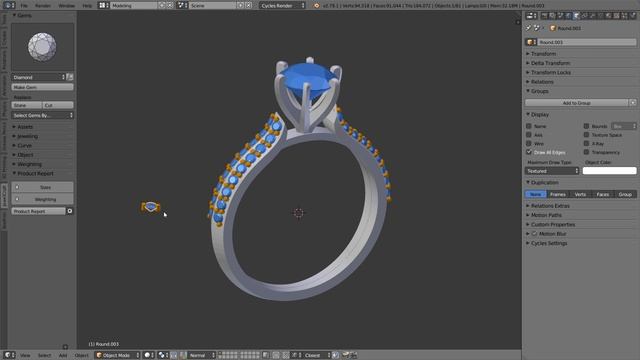Image resolution: width=640 pixels, height=360 pixels.
Task: Uncheck Draw All Edges
Action: point(529,152)
